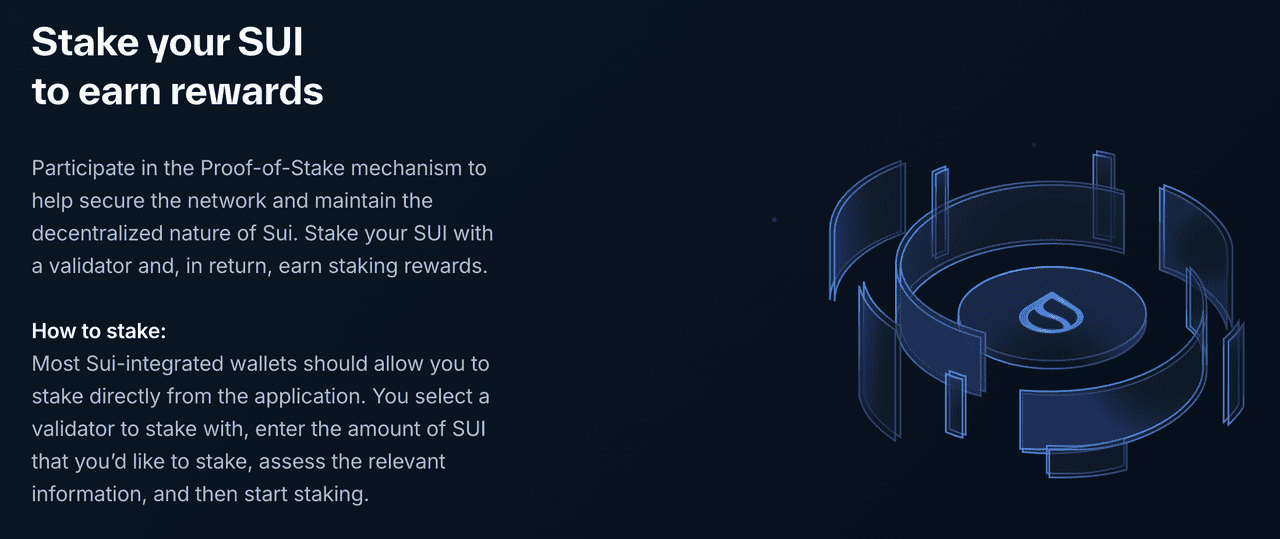Click the "to earn rewards" heading line

(178, 90)
